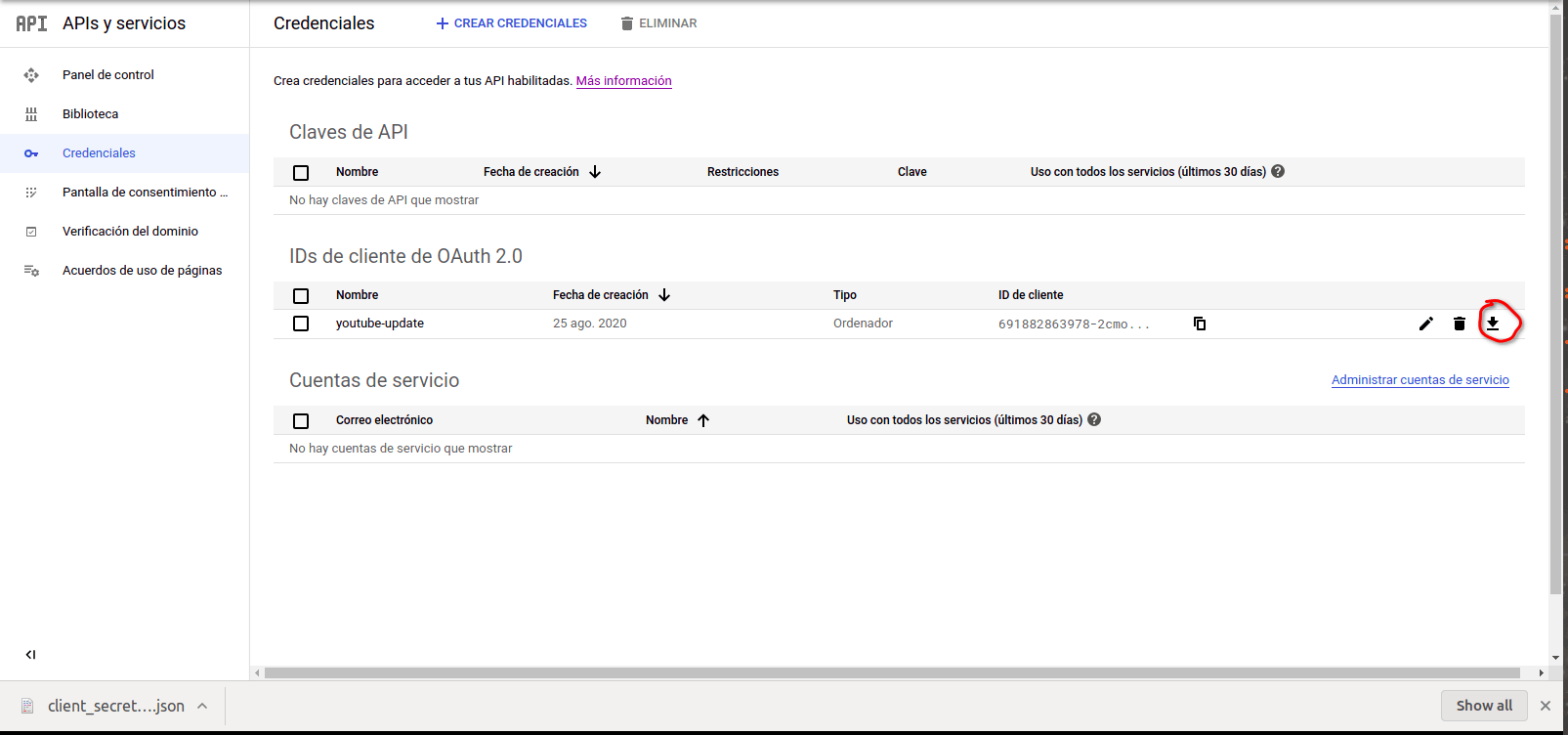Expand client_secret json download options
This screenshot has width=1568, height=735.
[202, 706]
